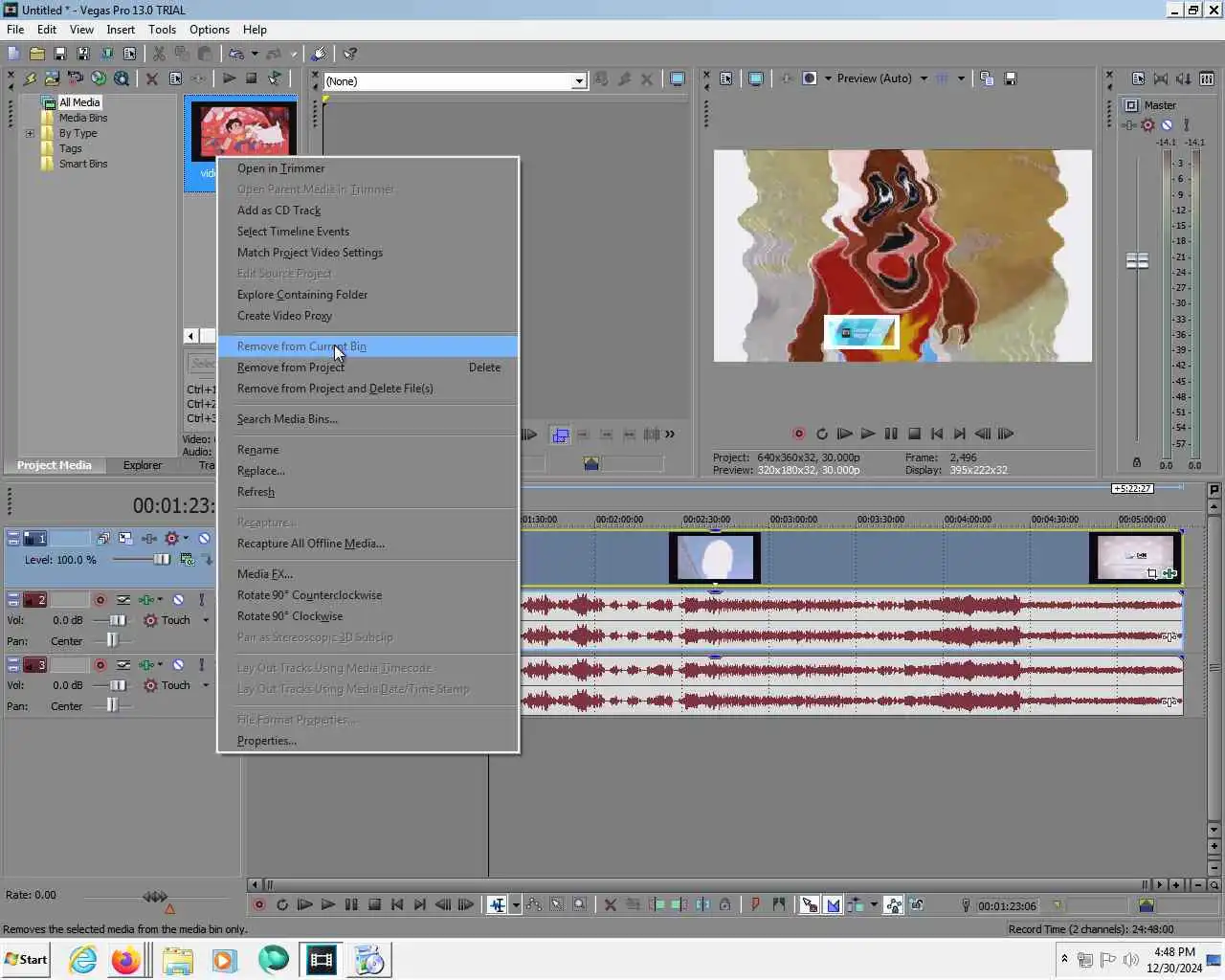Select the video thumbnail in Project Media
Viewport: 1225px width, 980px height.
click(x=243, y=129)
